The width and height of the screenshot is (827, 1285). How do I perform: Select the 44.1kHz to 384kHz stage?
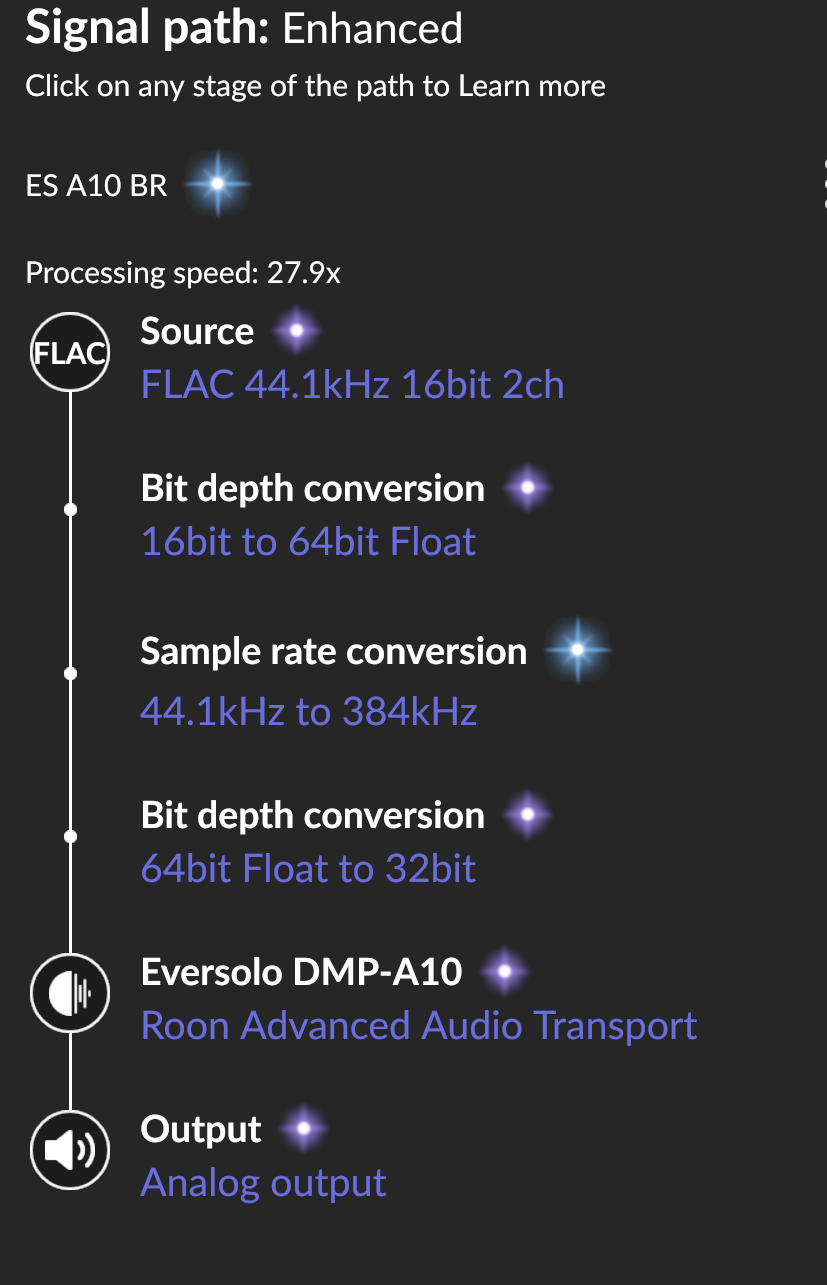click(x=308, y=712)
